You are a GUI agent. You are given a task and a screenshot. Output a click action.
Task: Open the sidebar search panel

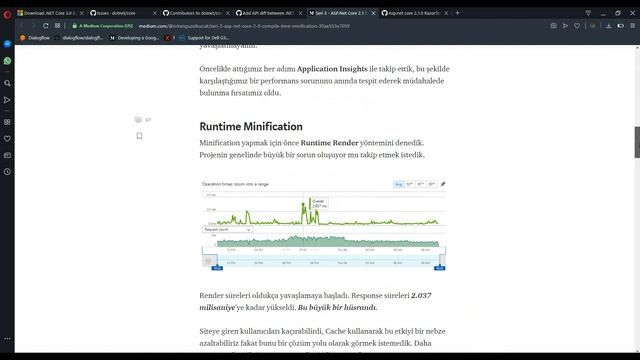click(x=7, y=83)
